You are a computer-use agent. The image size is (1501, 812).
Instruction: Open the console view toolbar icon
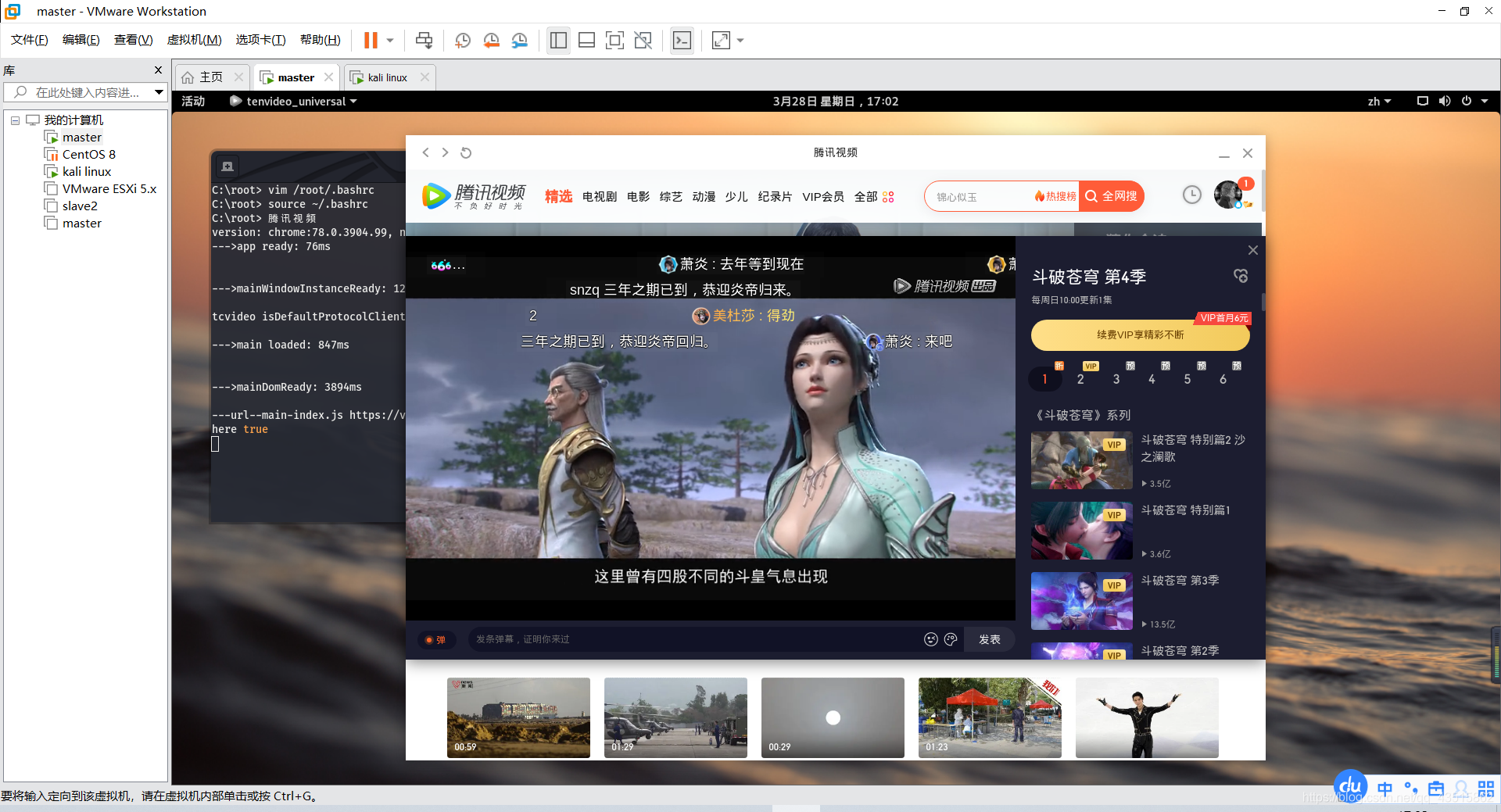682,40
